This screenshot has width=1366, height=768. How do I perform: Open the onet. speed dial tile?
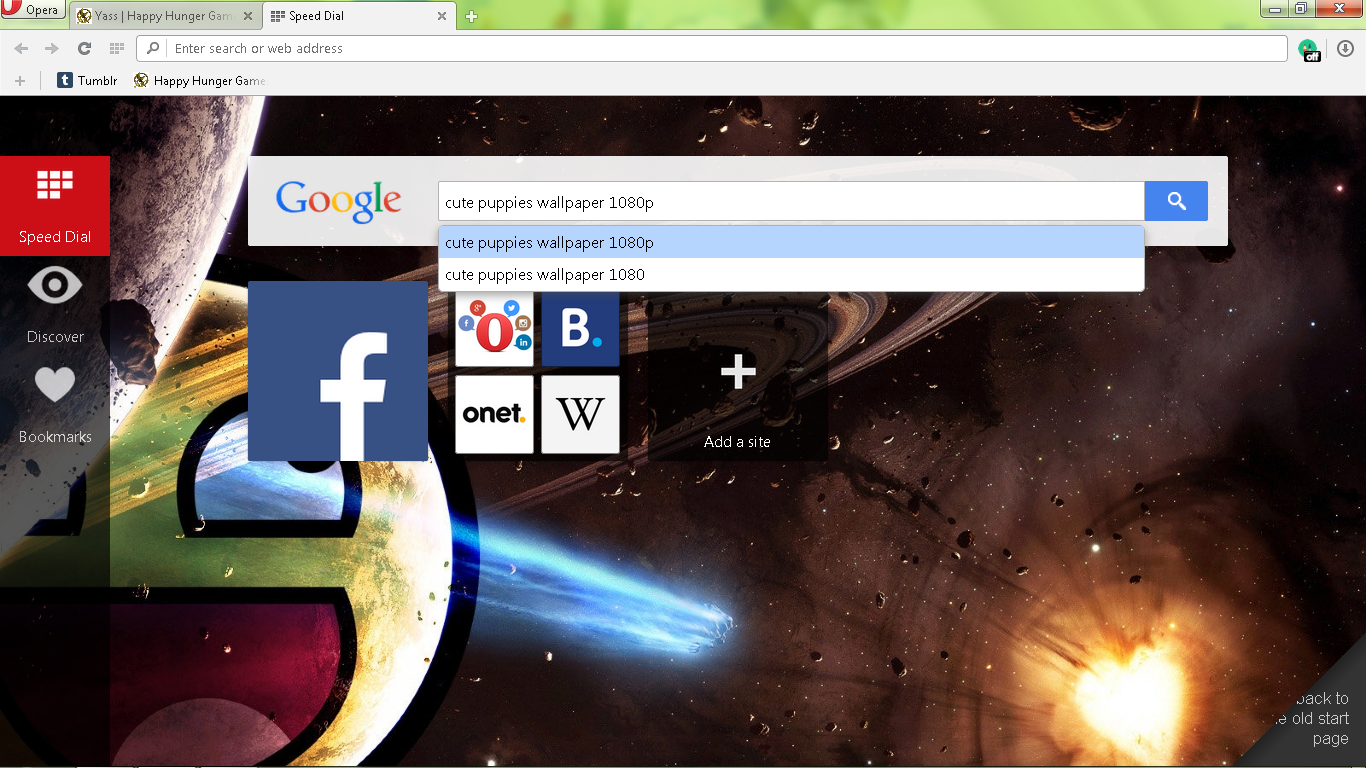click(494, 414)
